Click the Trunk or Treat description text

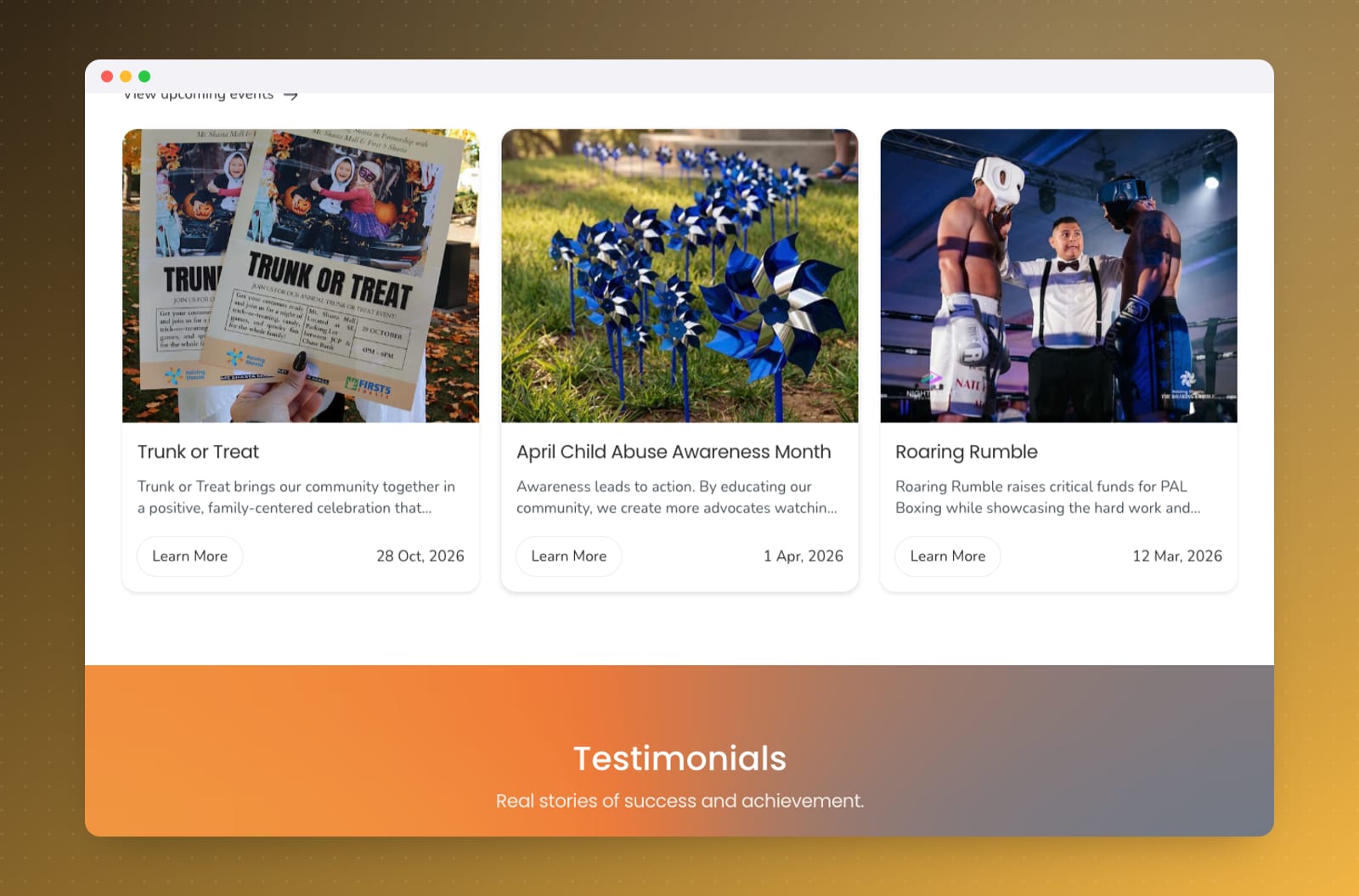[296, 497]
